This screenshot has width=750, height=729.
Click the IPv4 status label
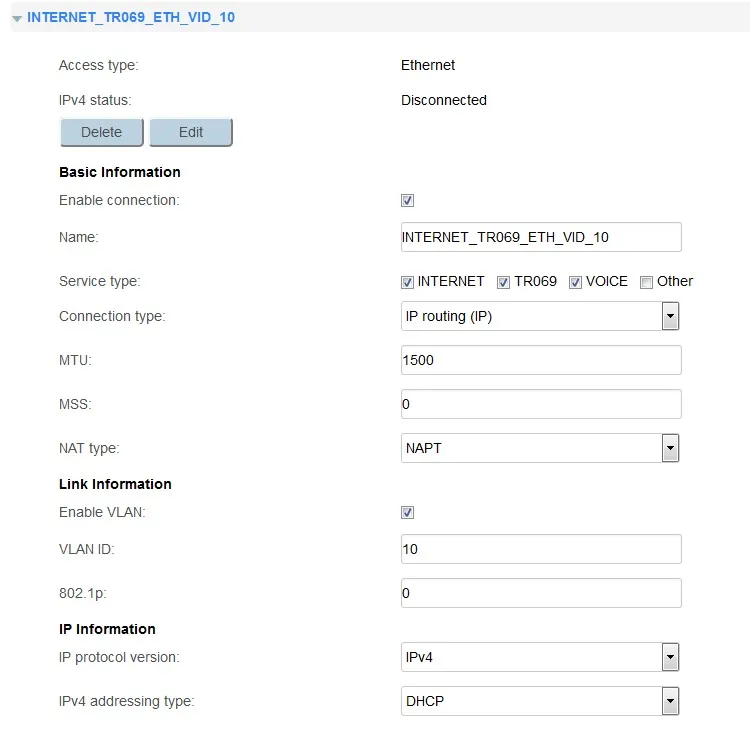coord(95,100)
